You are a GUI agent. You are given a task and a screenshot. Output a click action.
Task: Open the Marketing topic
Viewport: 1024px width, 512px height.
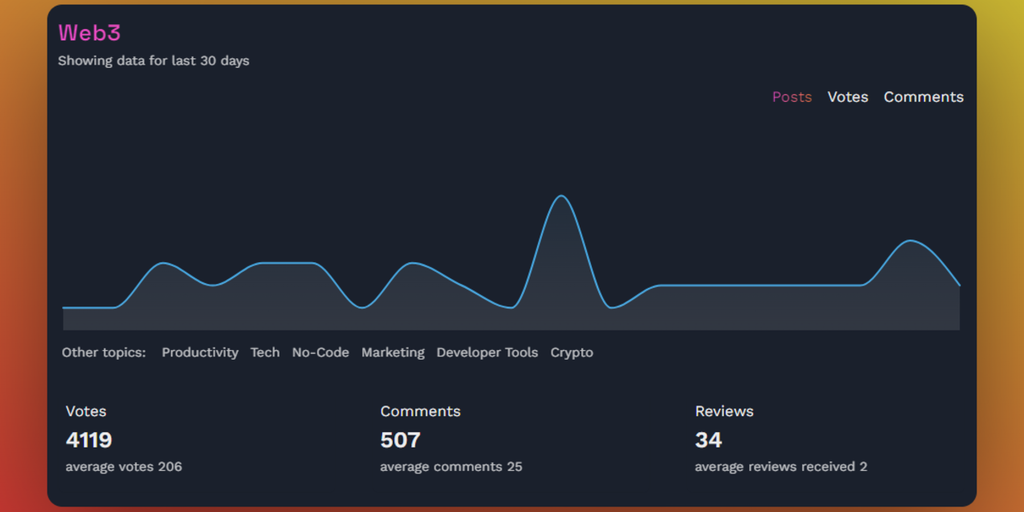coord(393,353)
